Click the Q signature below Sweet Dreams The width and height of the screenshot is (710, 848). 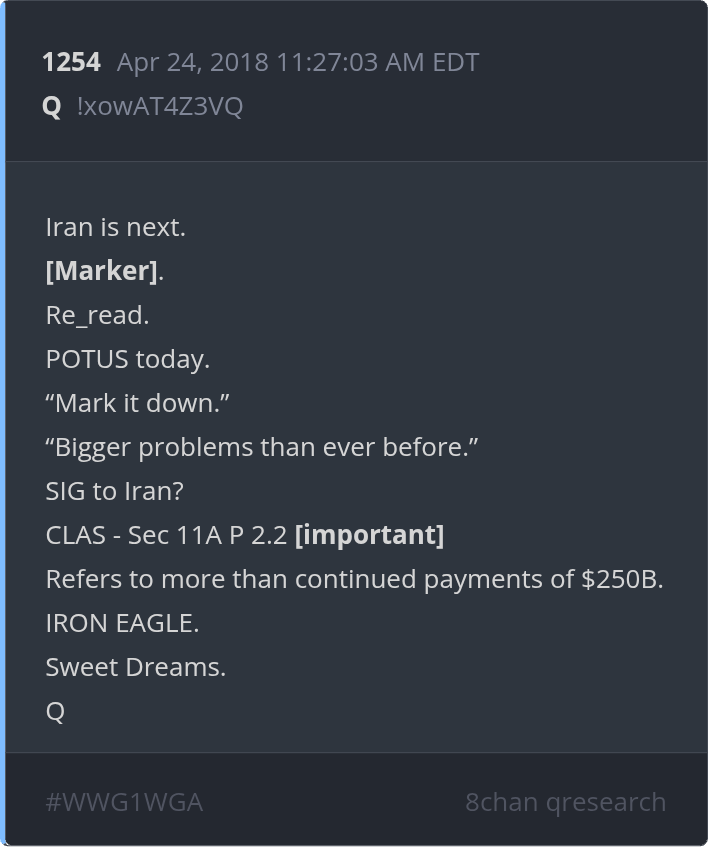55,711
